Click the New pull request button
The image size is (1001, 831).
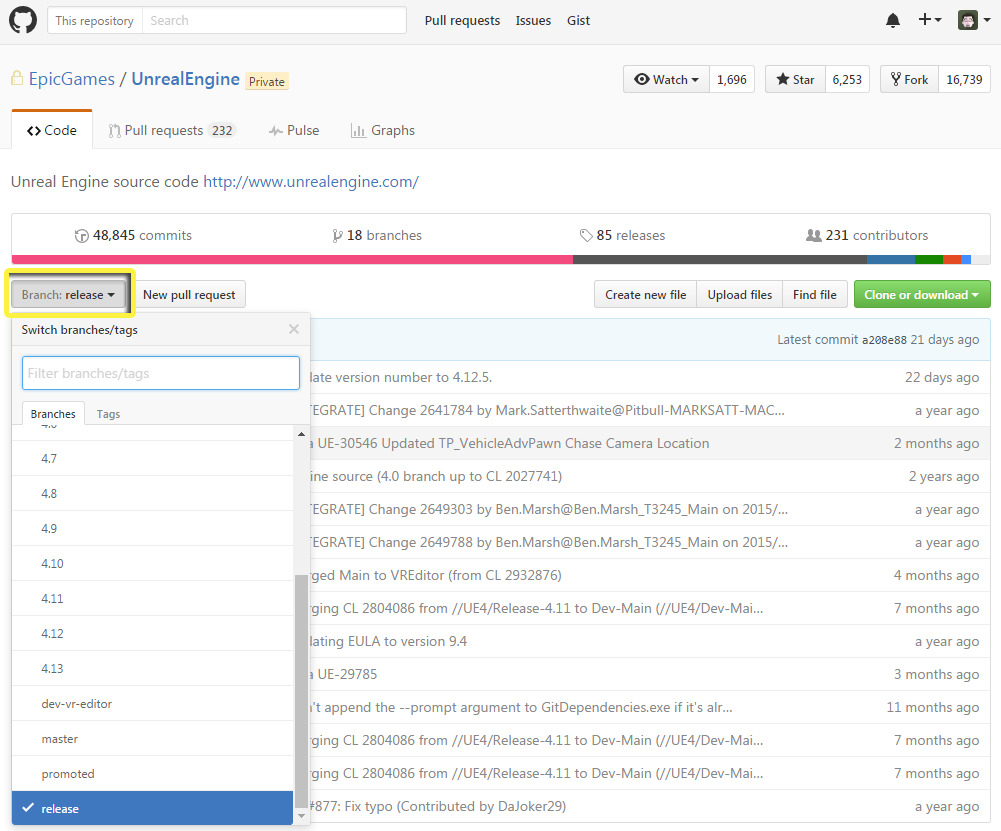click(x=189, y=295)
